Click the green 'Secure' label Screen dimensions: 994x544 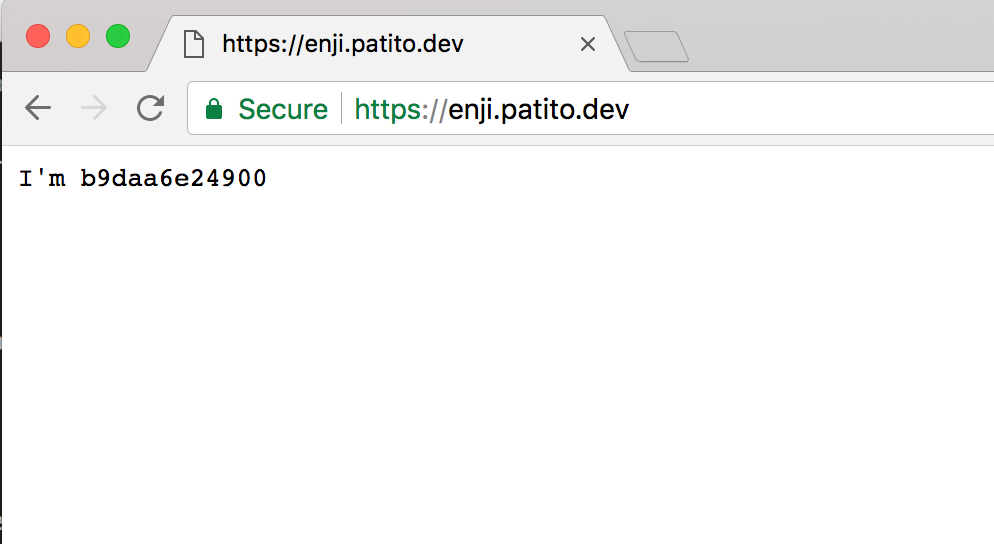282,109
